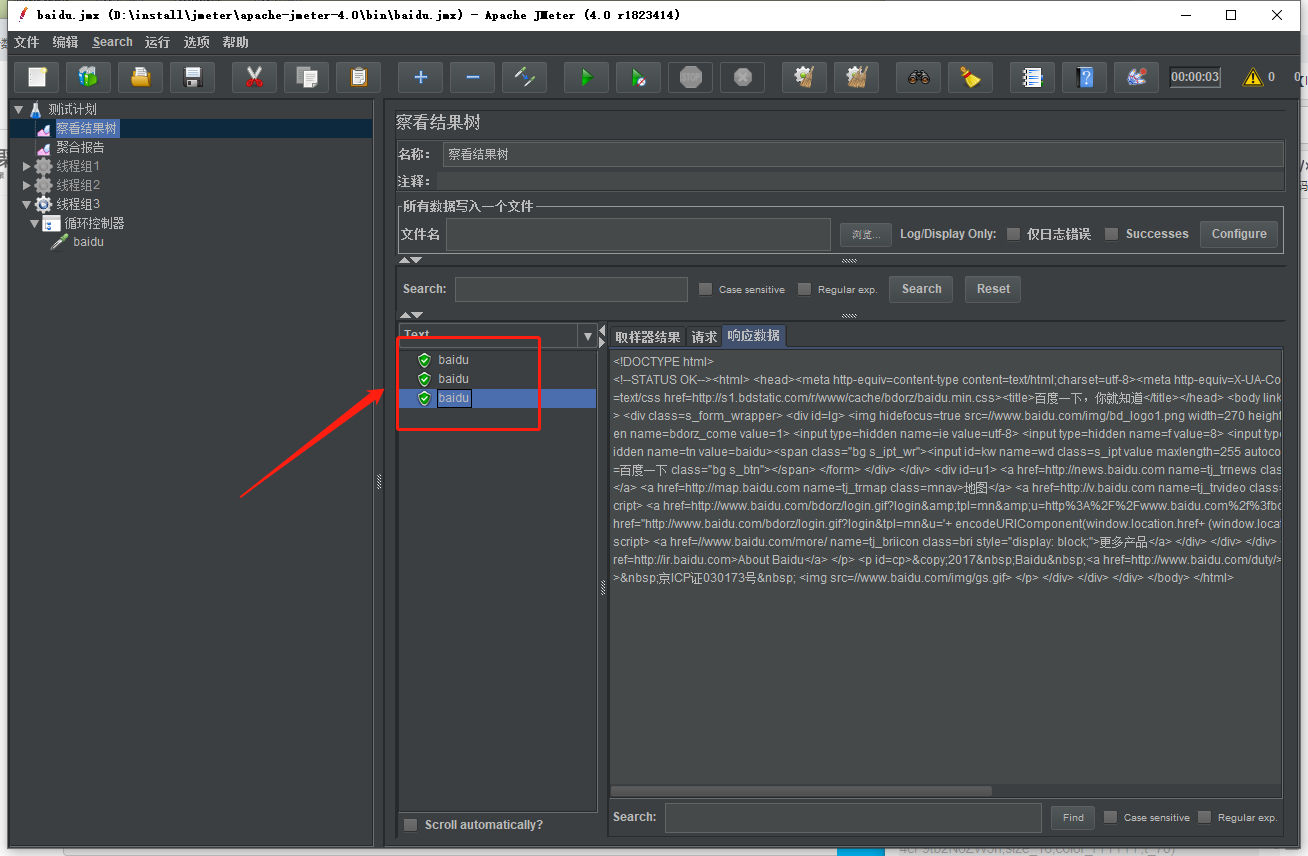The width and height of the screenshot is (1308, 856).
Task: Click the Clear broom icon
Action: (x=804, y=77)
